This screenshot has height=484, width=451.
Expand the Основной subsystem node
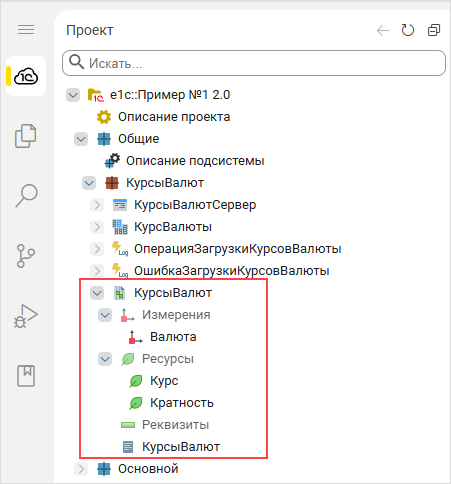coord(81,469)
